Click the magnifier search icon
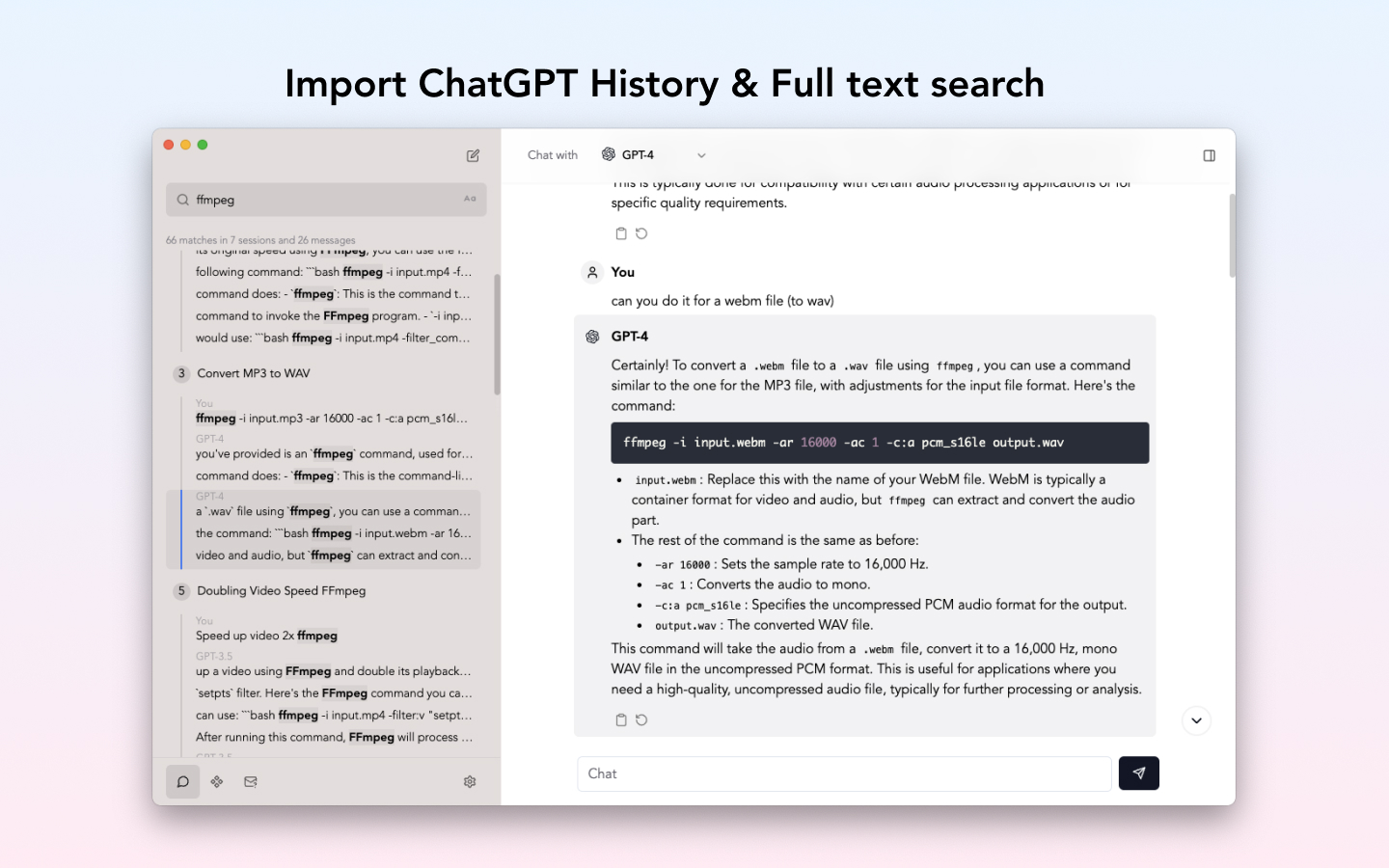The width and height of the screenshot is (1389, 868). (182, 200)
